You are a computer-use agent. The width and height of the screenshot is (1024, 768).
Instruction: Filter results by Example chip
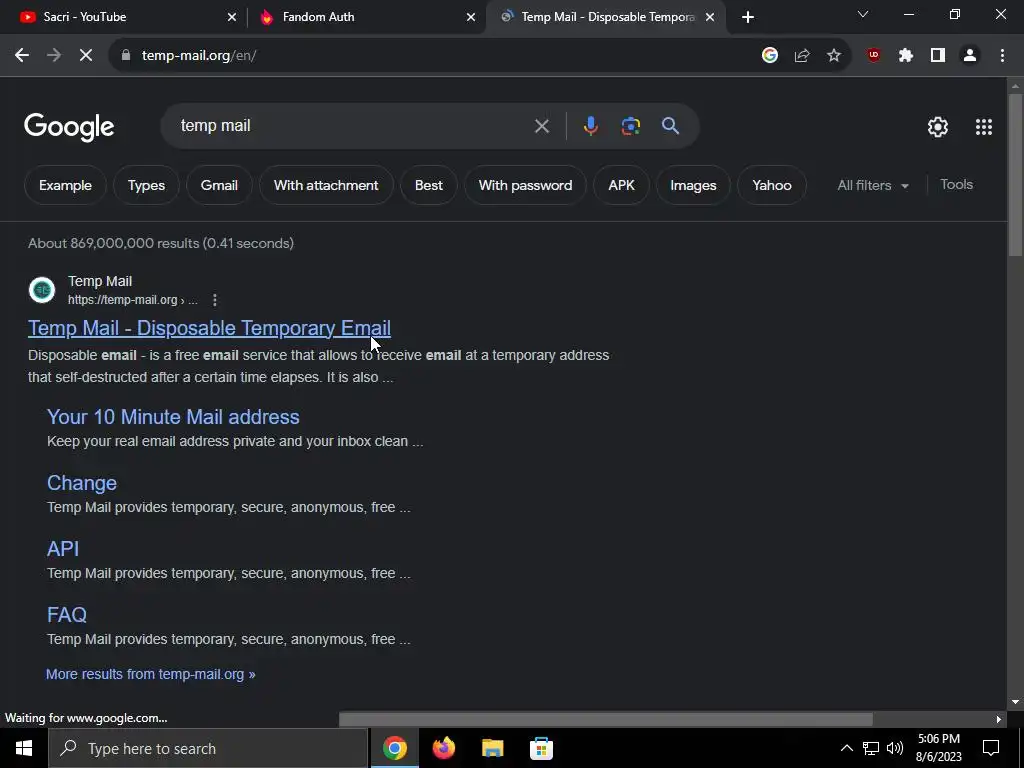point(65,185)
